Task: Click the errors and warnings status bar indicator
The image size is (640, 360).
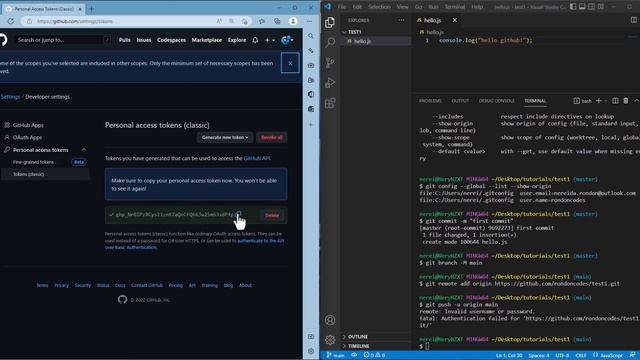Action: coord(374,355)
